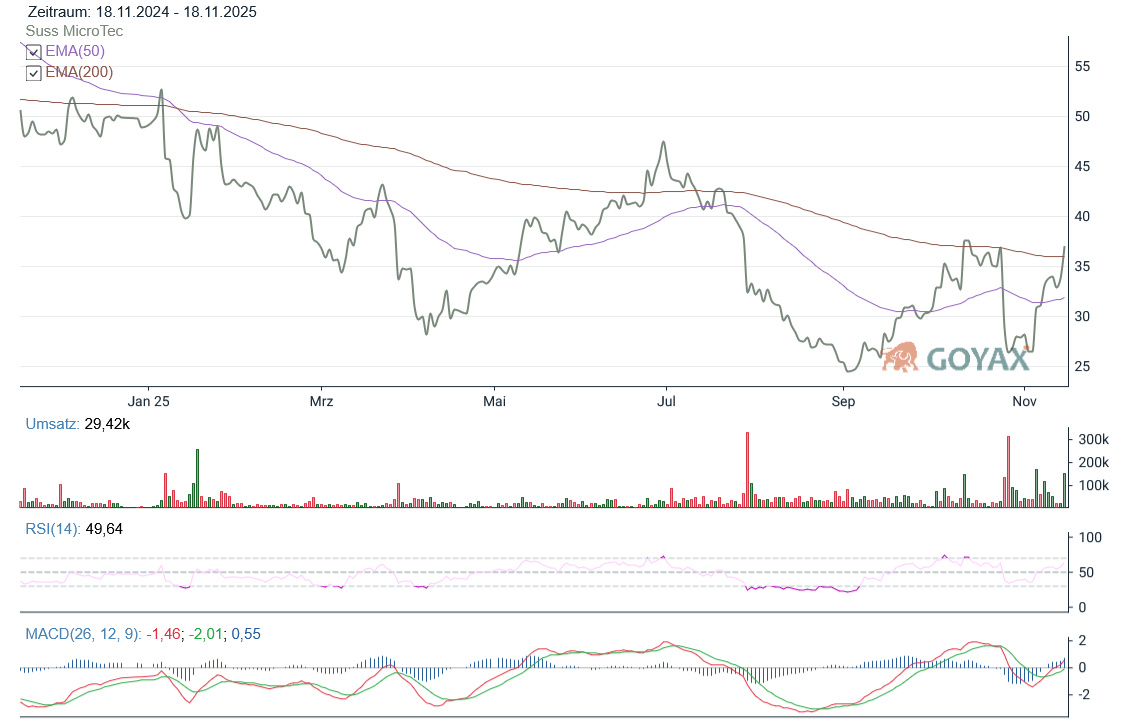The width and height of the screenshot is (1140, 722).
Task: Click the Nov x-axis marker
Action: point(1023,402)
